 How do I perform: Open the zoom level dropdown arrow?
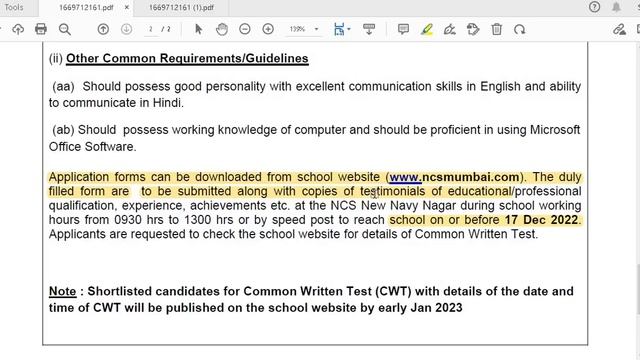click(316, 29)
